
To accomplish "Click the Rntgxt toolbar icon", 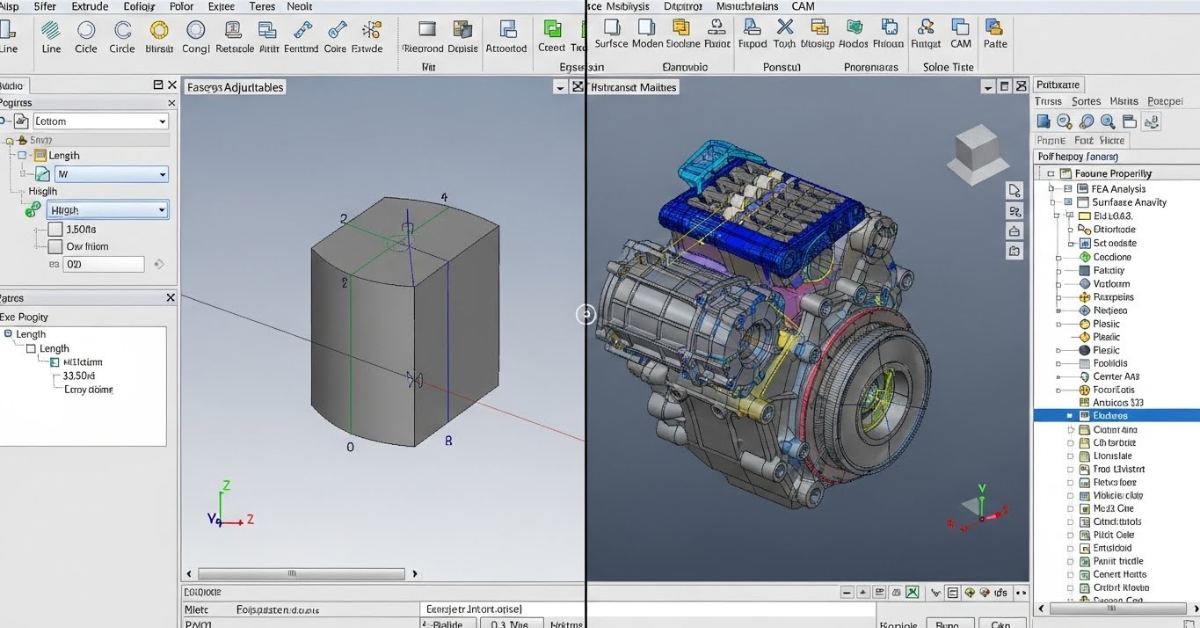I will click(927, 28).
